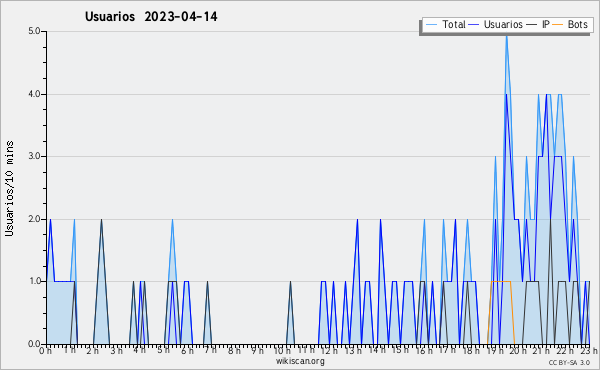Image resolution: width=600 pixels, height=370 pixels.
Task: Select the IP legend label
Action: (545, 24)
